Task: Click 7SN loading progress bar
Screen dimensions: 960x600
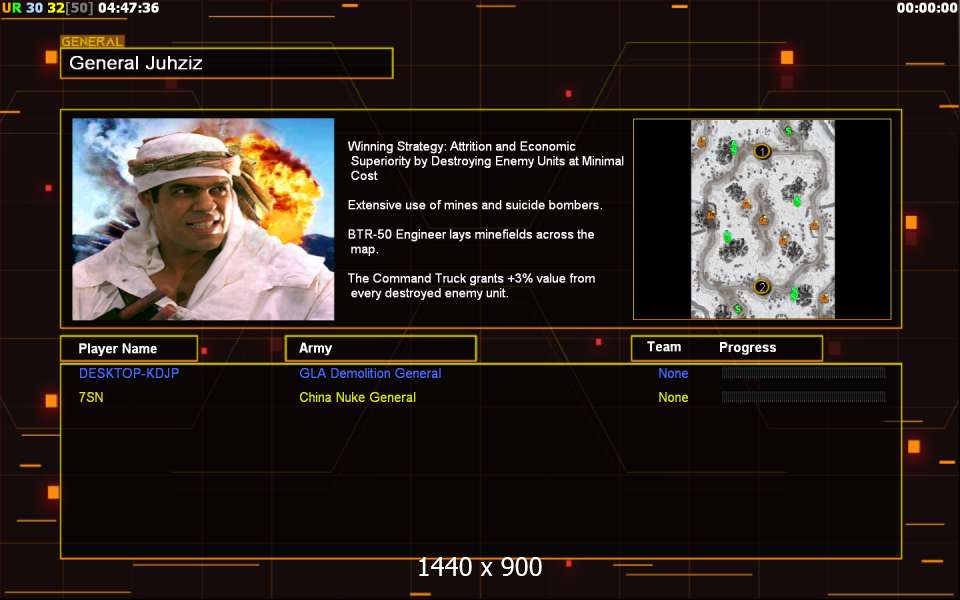Action: pyautogui.click(x=804, y=397)
